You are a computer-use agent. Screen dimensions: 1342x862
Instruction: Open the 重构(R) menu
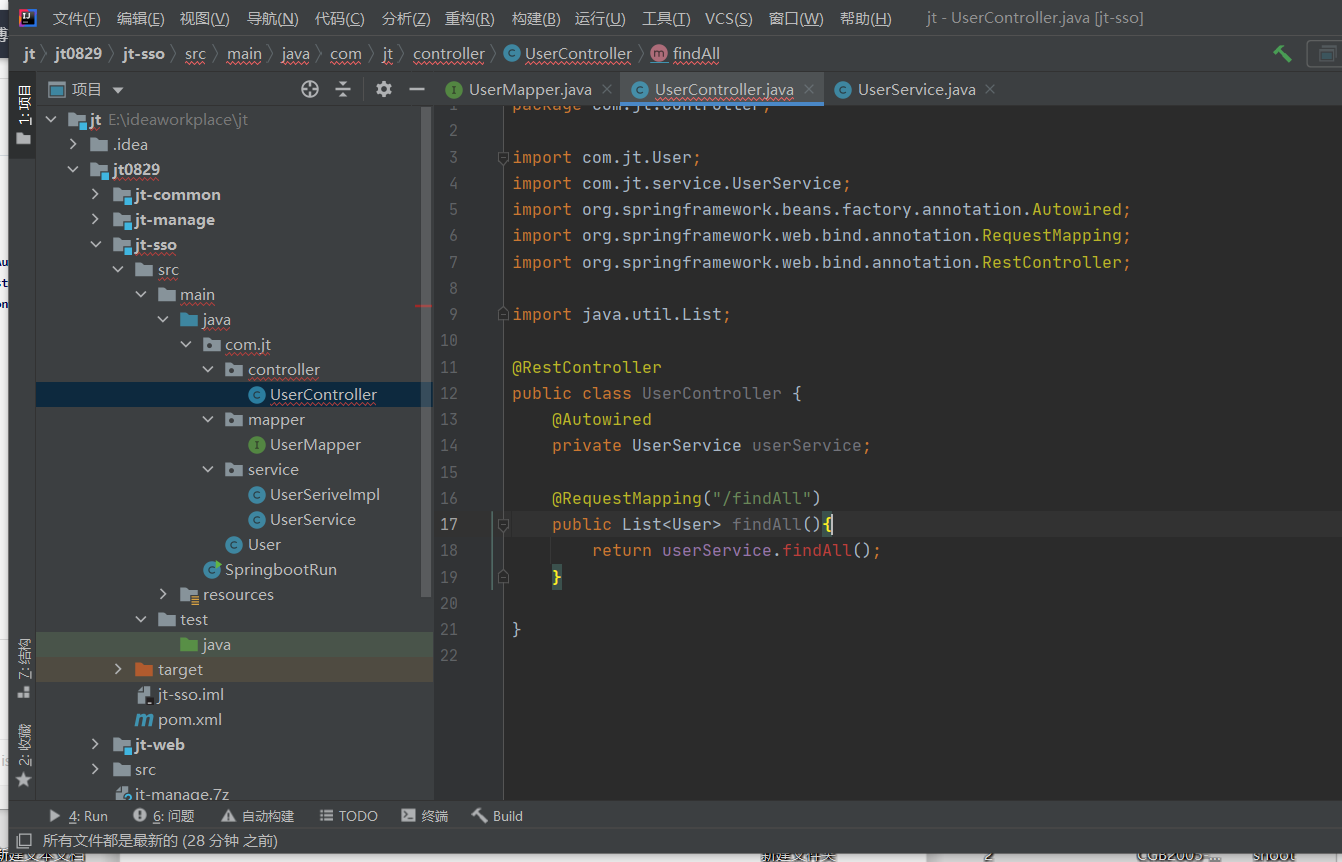click(470, 18)
